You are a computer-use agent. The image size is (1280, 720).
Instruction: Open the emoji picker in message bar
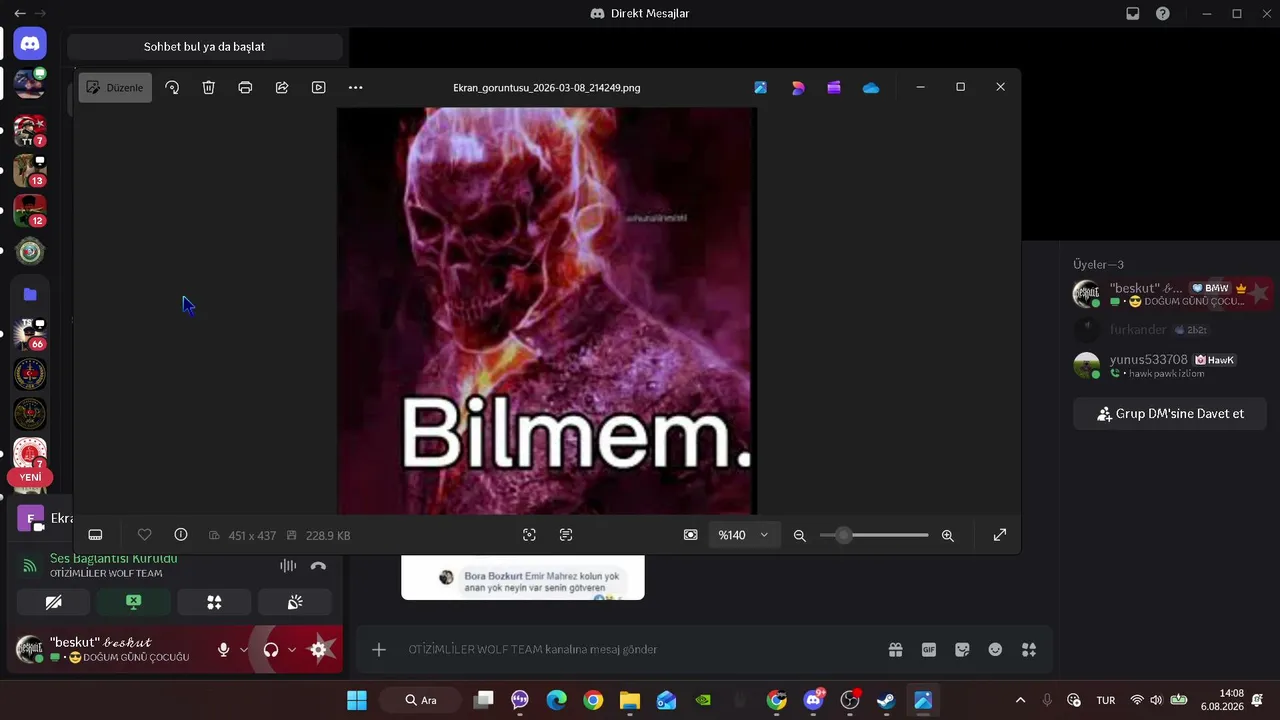tap(995, 650)
